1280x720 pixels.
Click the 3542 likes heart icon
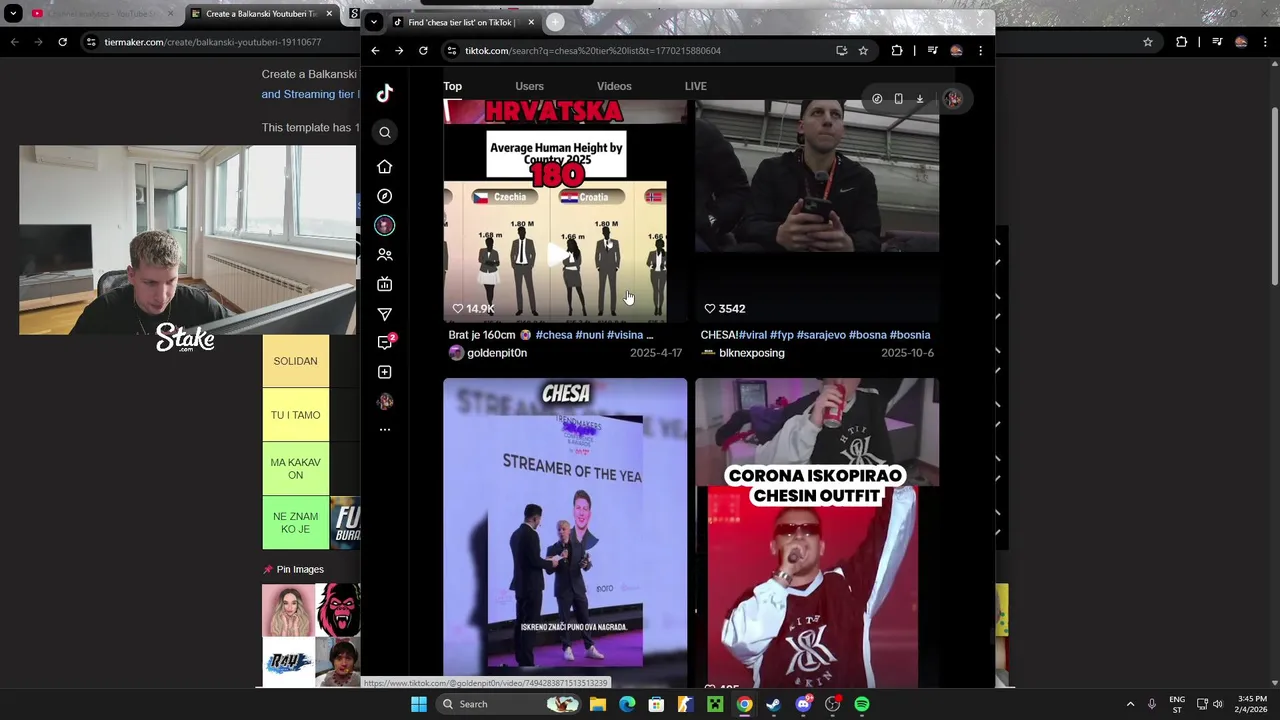[710, 309]
